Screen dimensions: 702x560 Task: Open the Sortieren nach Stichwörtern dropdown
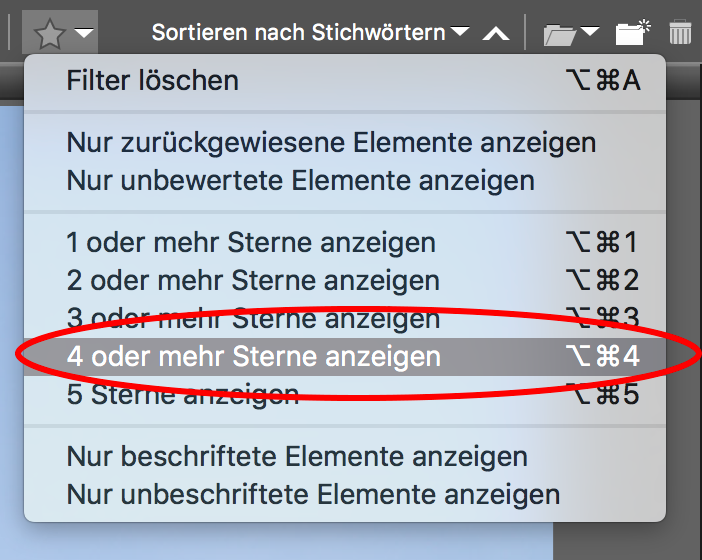pos(310,33)
